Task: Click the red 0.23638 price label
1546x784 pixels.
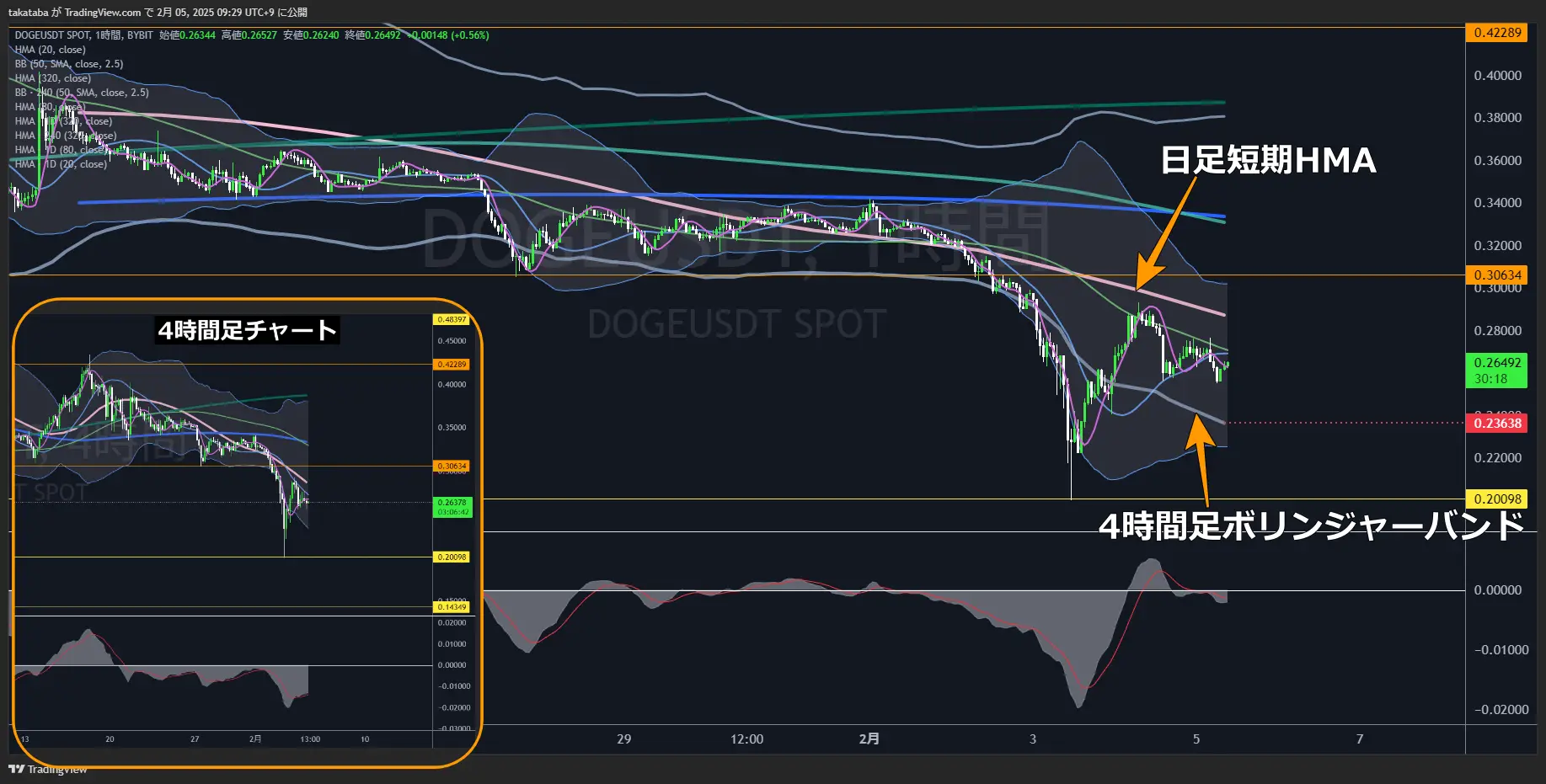Action: (x=1497, y=424)
